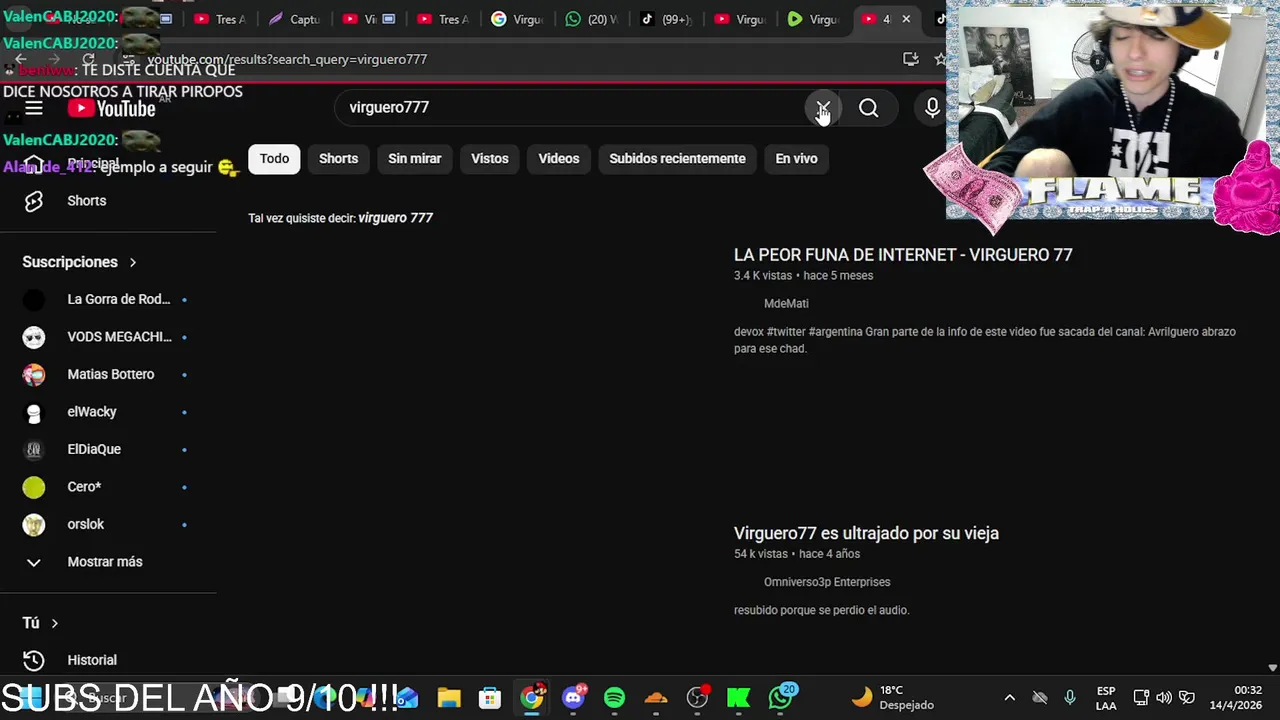Open the display/cast tray icon
Screen dimensions: 1280x720
1141,698
